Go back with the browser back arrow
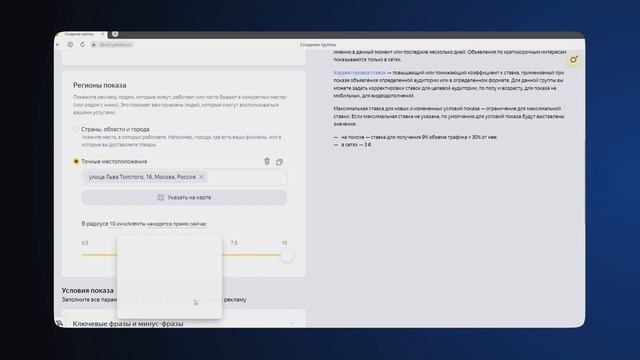Viewport: 640px width, 360px height. (58, 44)
